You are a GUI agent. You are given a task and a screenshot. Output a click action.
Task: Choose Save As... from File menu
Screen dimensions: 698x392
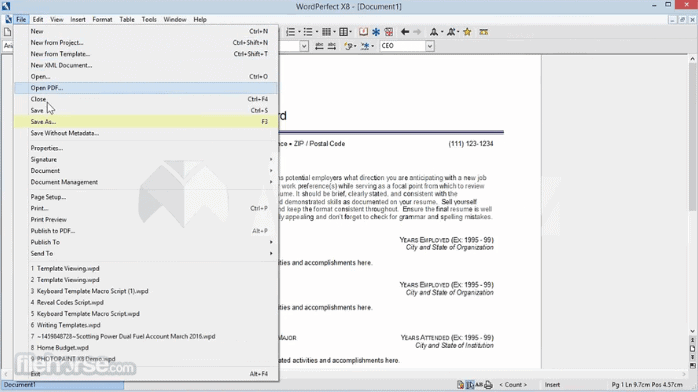point(146,121)
